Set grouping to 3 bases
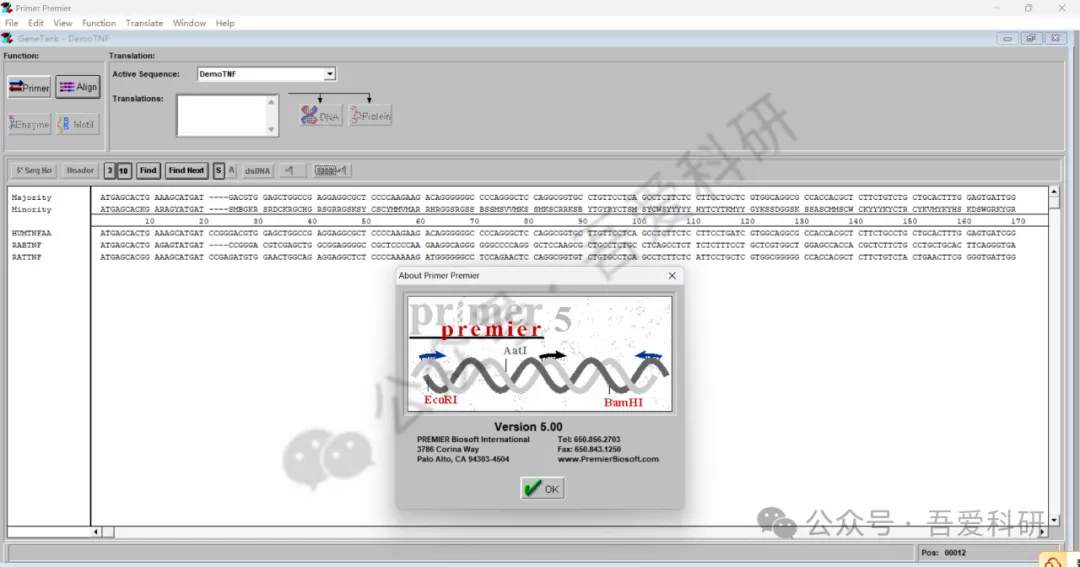 click(110, 170)
